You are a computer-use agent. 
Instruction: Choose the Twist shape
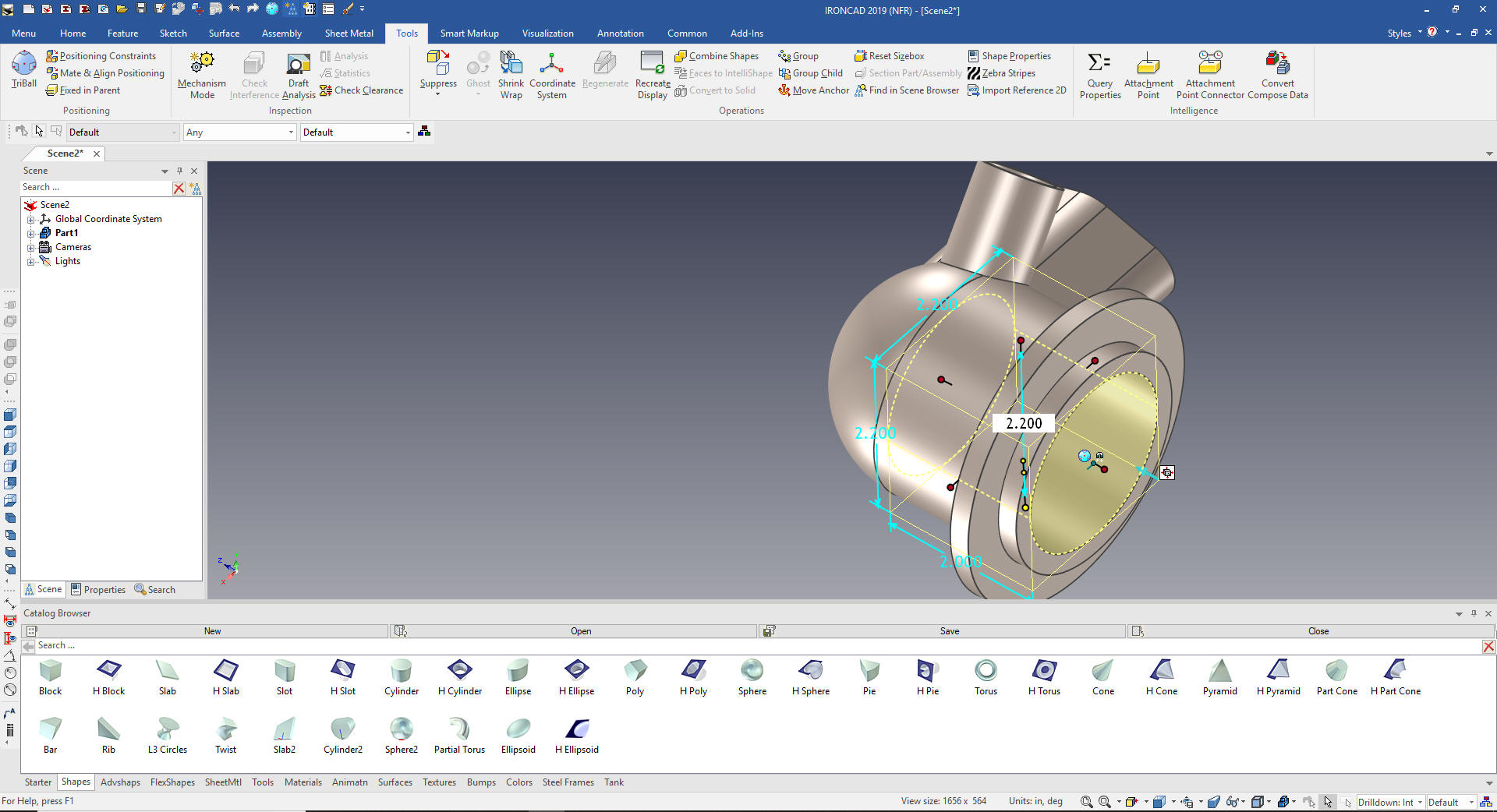[x=226, y=736]
